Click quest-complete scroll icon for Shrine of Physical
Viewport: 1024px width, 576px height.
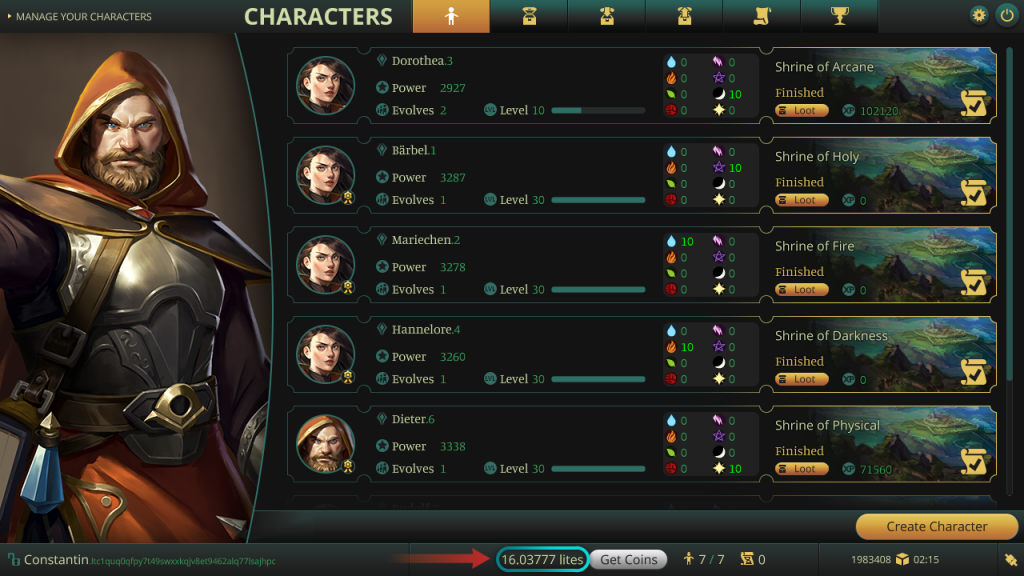click(974, 461)
